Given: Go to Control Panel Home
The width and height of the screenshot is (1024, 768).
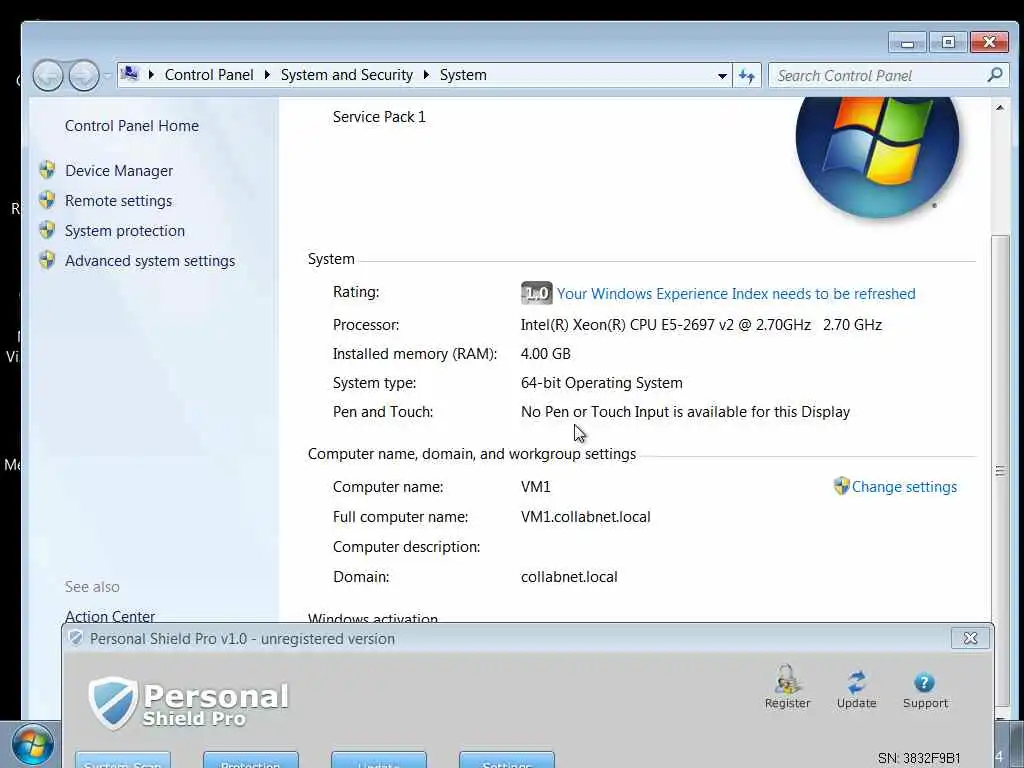Looking at the screenshot, I should coord(131,125).
